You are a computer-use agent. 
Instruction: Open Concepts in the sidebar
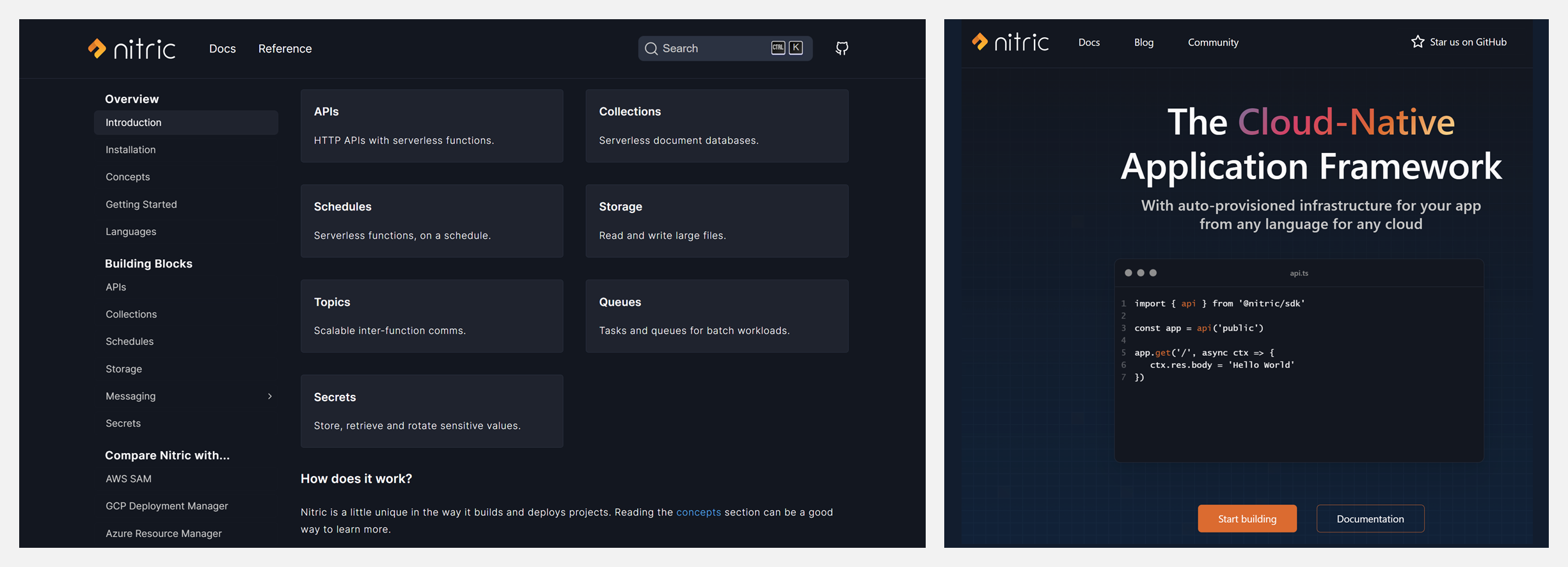[x=128, y=177]
